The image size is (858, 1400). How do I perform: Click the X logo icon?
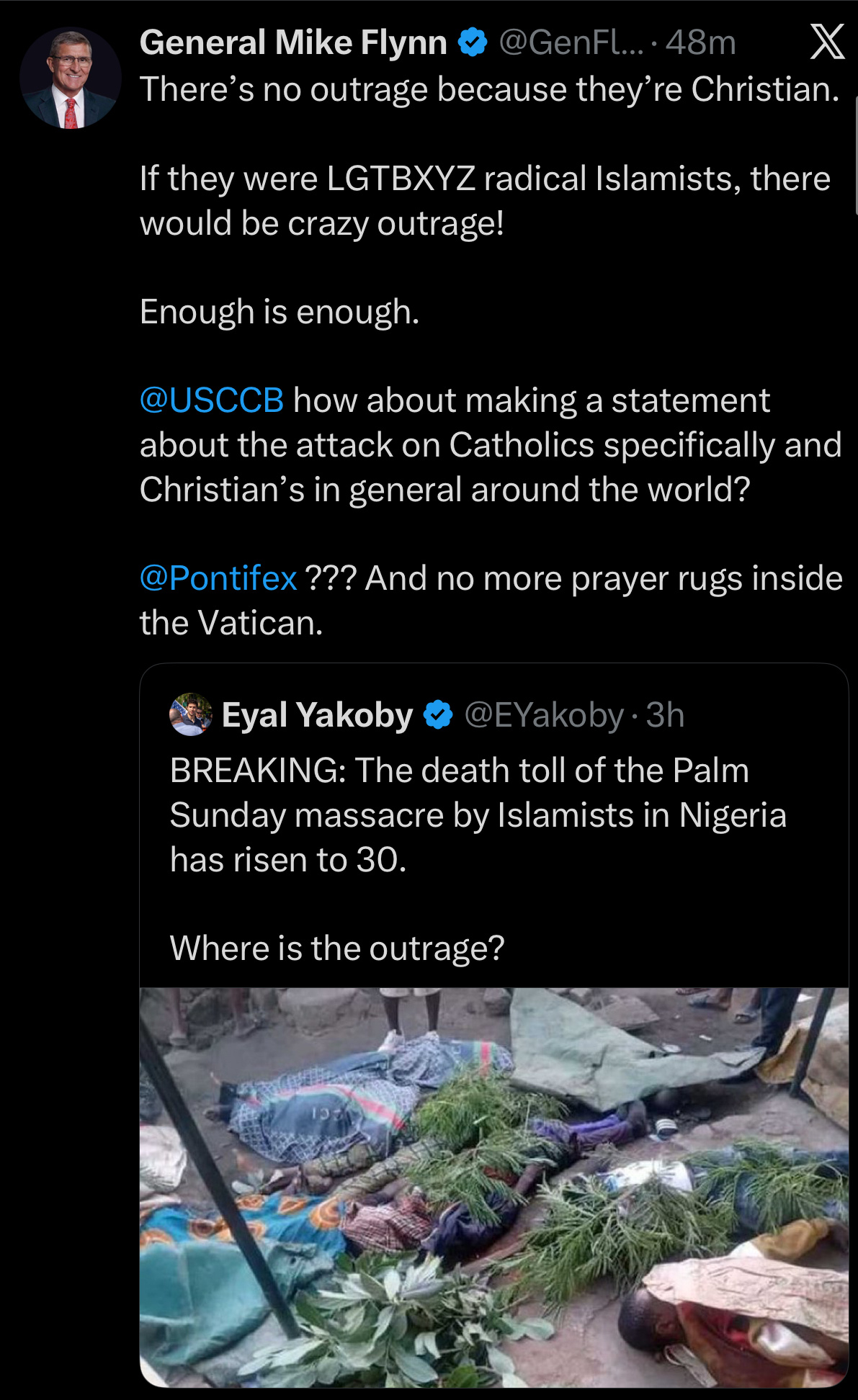click(826, 42)
